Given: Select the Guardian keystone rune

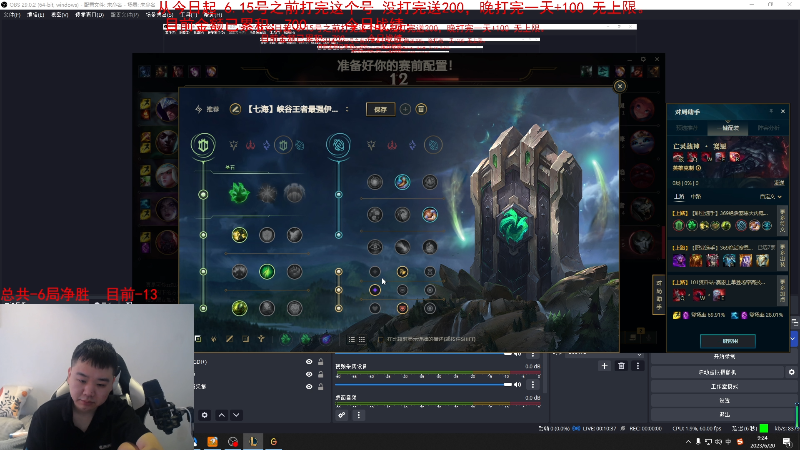Looking at the screenshot, I should tap(294, 193).
